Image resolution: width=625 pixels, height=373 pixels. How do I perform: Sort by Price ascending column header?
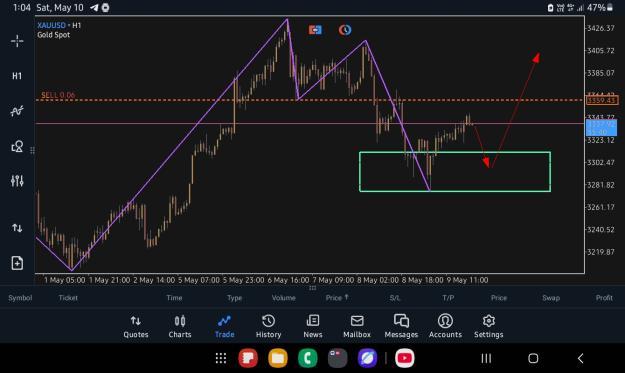pos(337,298)
